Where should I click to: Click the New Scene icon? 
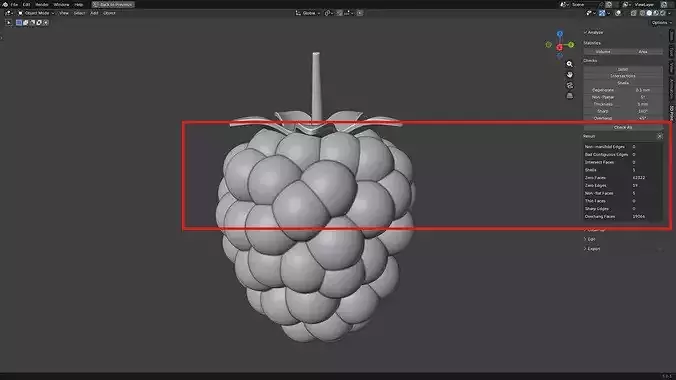[609, 4]
